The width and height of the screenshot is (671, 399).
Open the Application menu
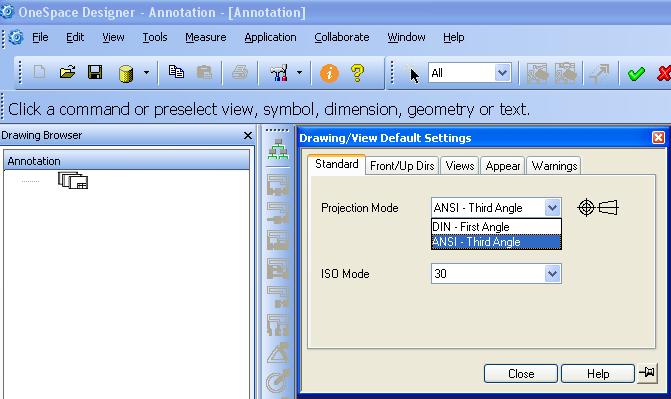270,38
